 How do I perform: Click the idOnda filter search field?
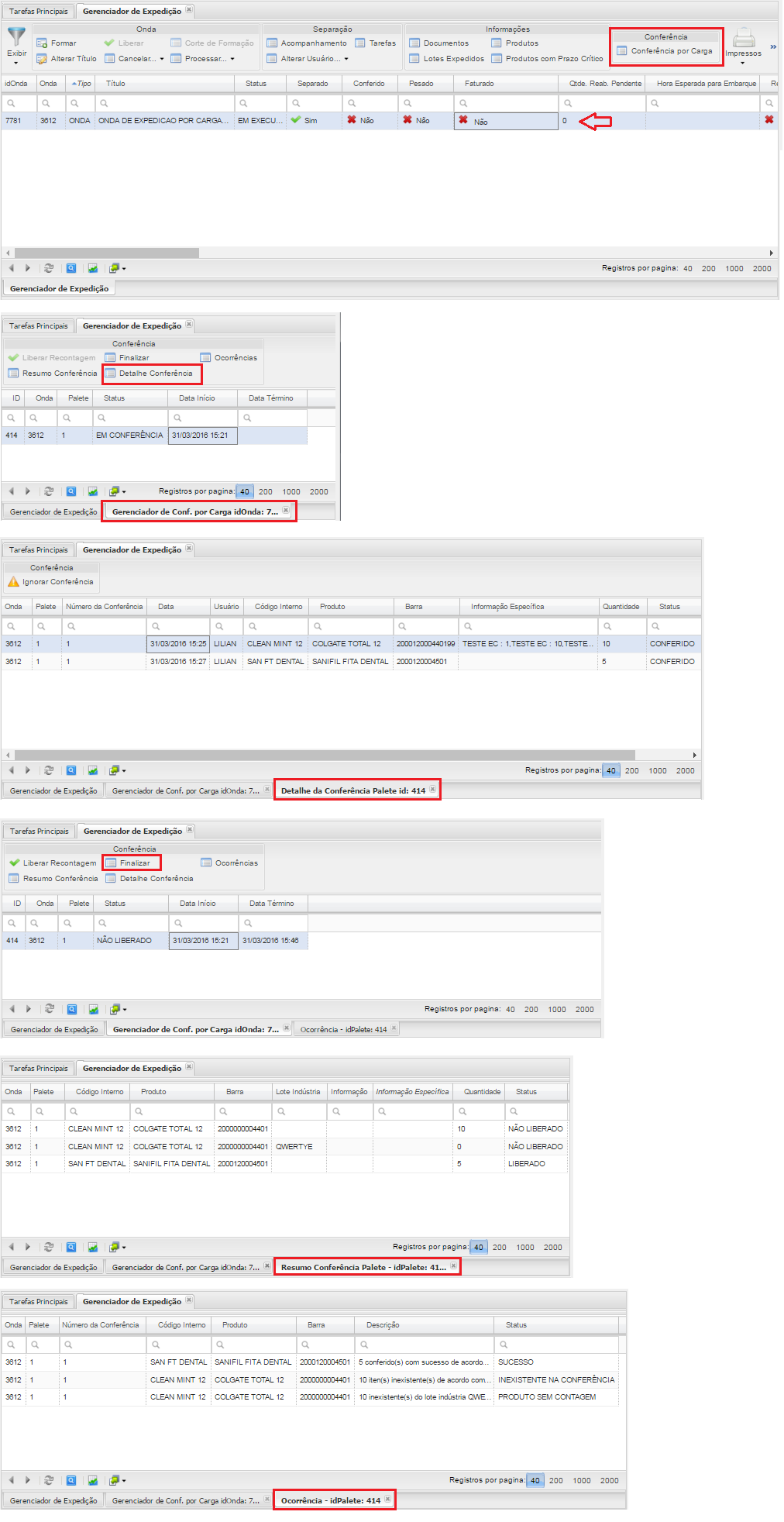(x=19, y=103)
